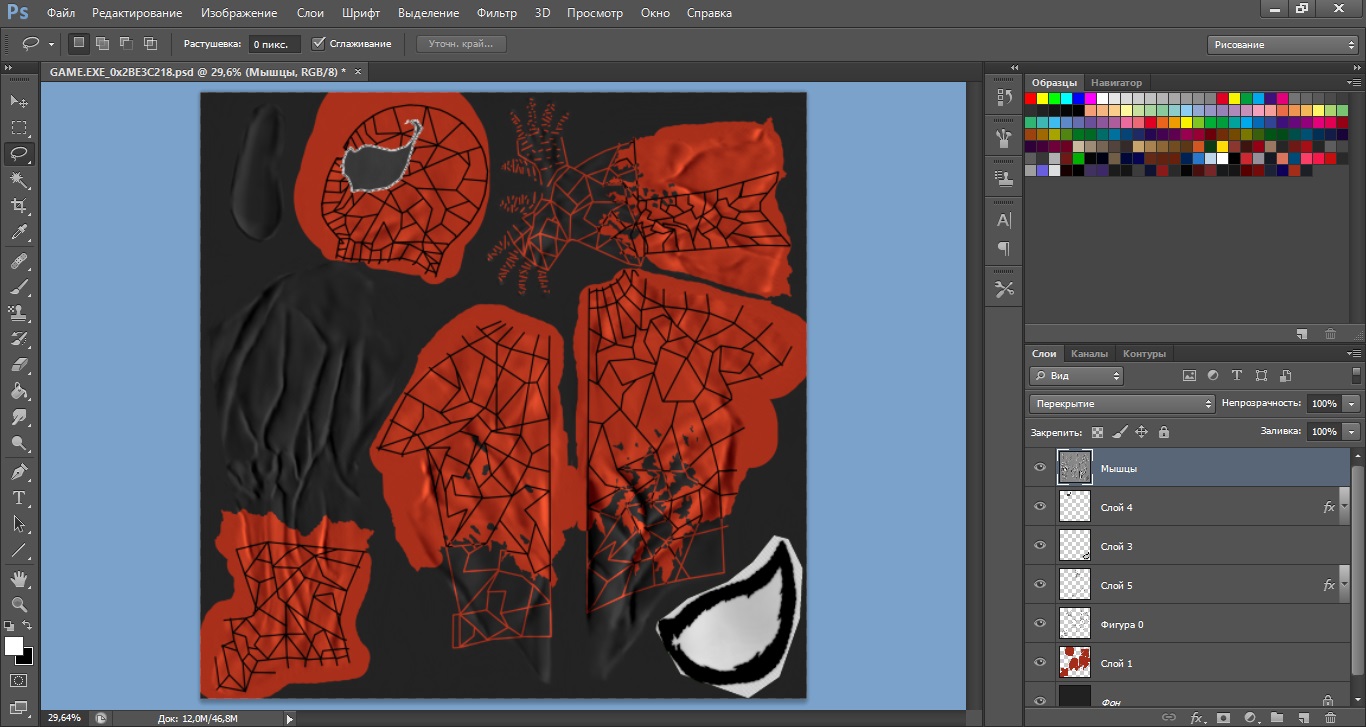The width and height of the screenshot is (1366, 727).
Task: Hide the Слой 4 layer
Action: click(1040, 507)
